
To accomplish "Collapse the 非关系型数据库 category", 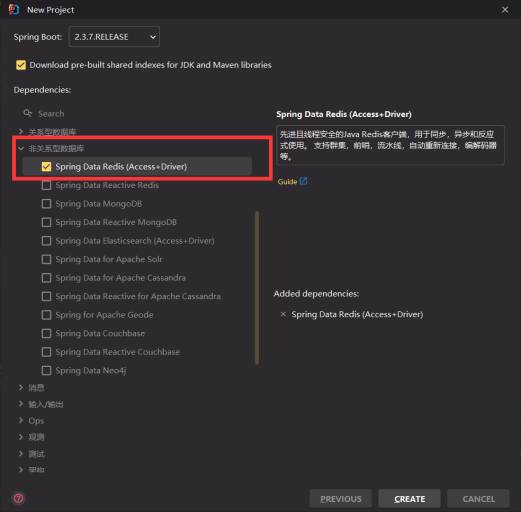I will pos(21,148).
